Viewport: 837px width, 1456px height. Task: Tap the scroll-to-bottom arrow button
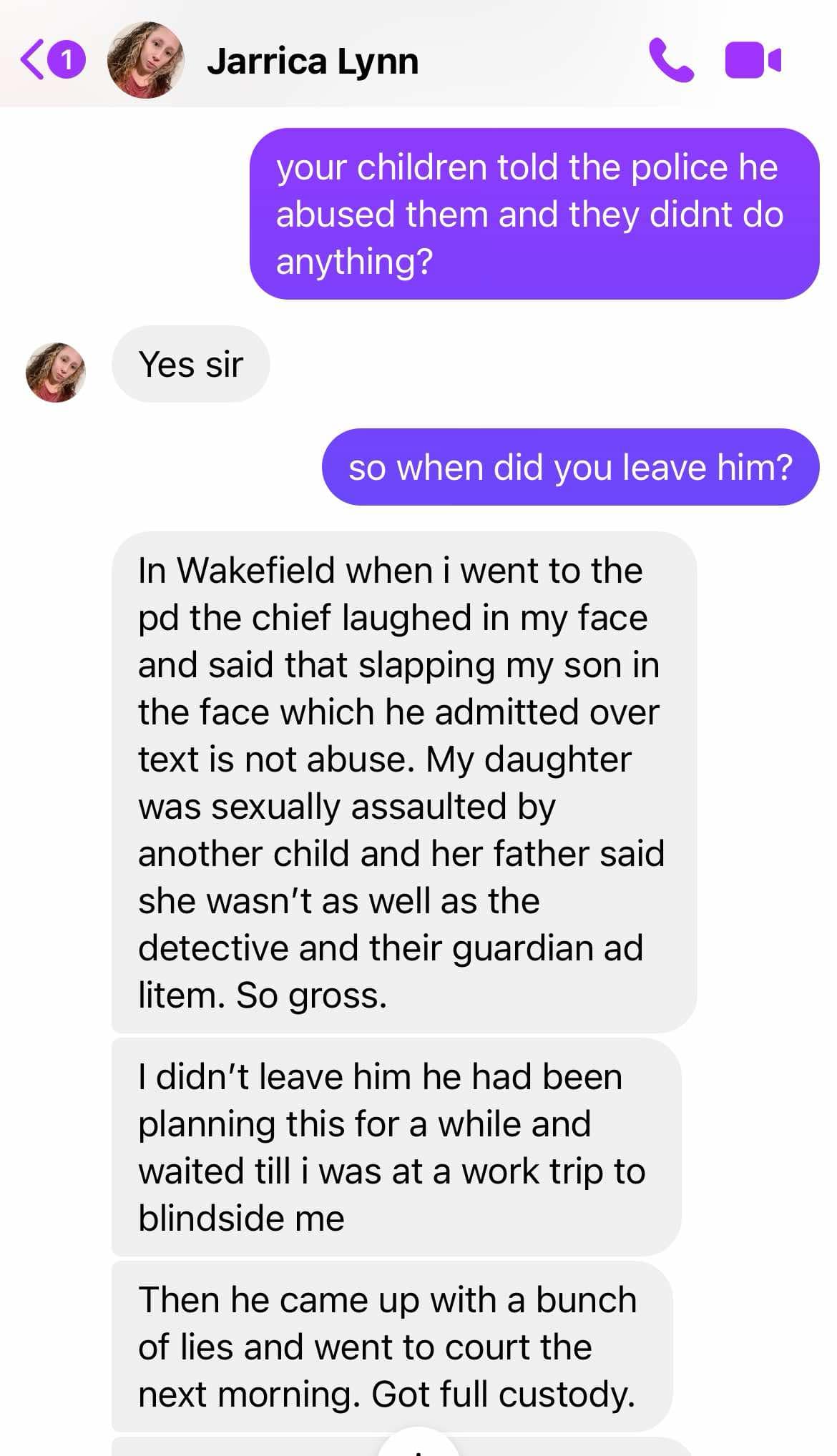pos(418,1443)
